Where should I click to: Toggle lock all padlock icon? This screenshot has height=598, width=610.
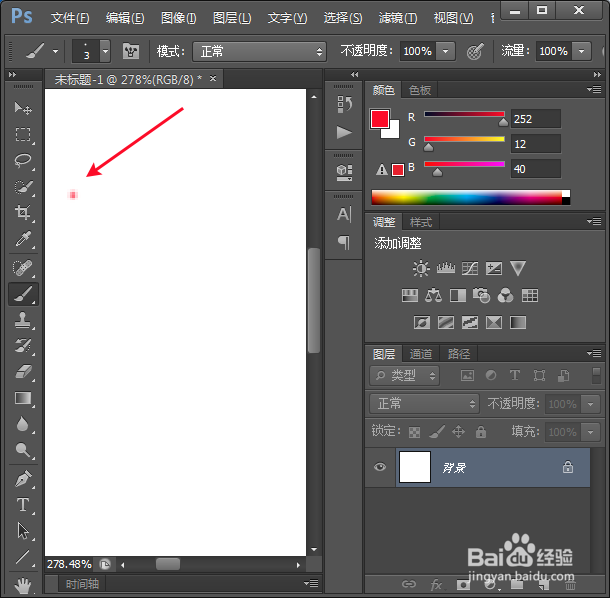(481, 431)
